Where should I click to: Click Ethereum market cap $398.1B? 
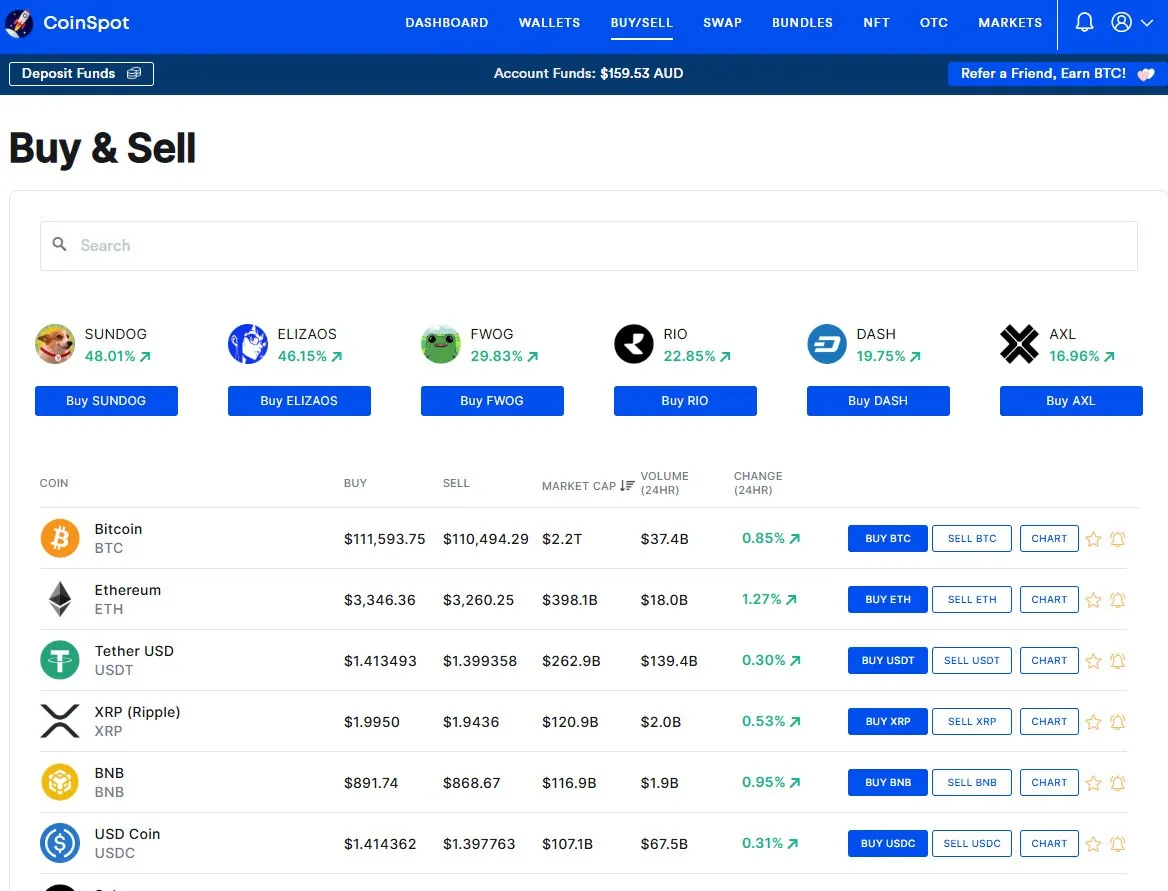pyautogui.click(x=570, y=600)
